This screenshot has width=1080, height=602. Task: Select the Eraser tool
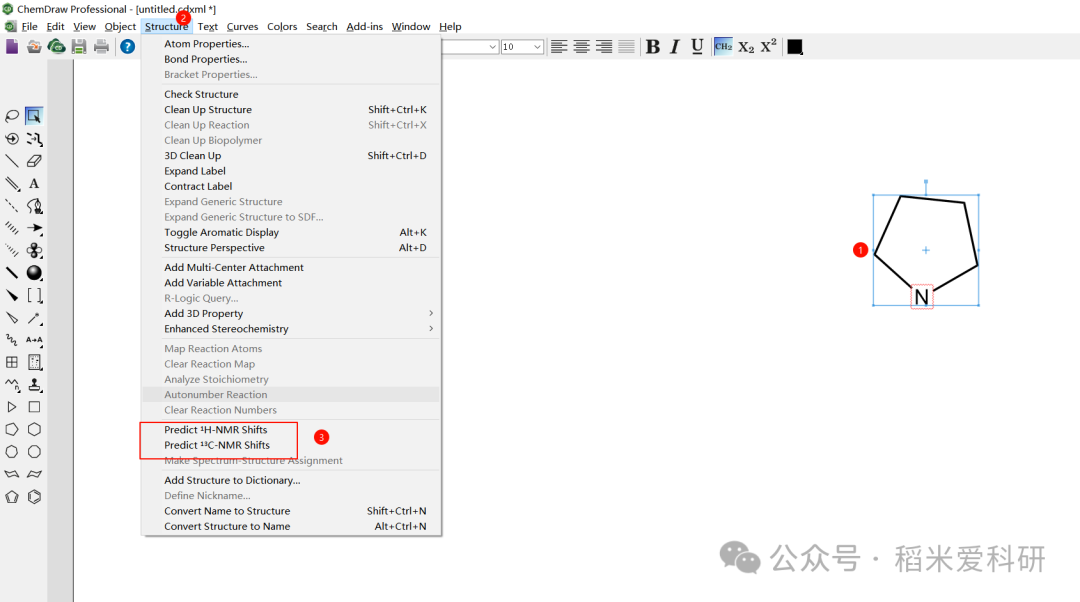pos(34,161)
